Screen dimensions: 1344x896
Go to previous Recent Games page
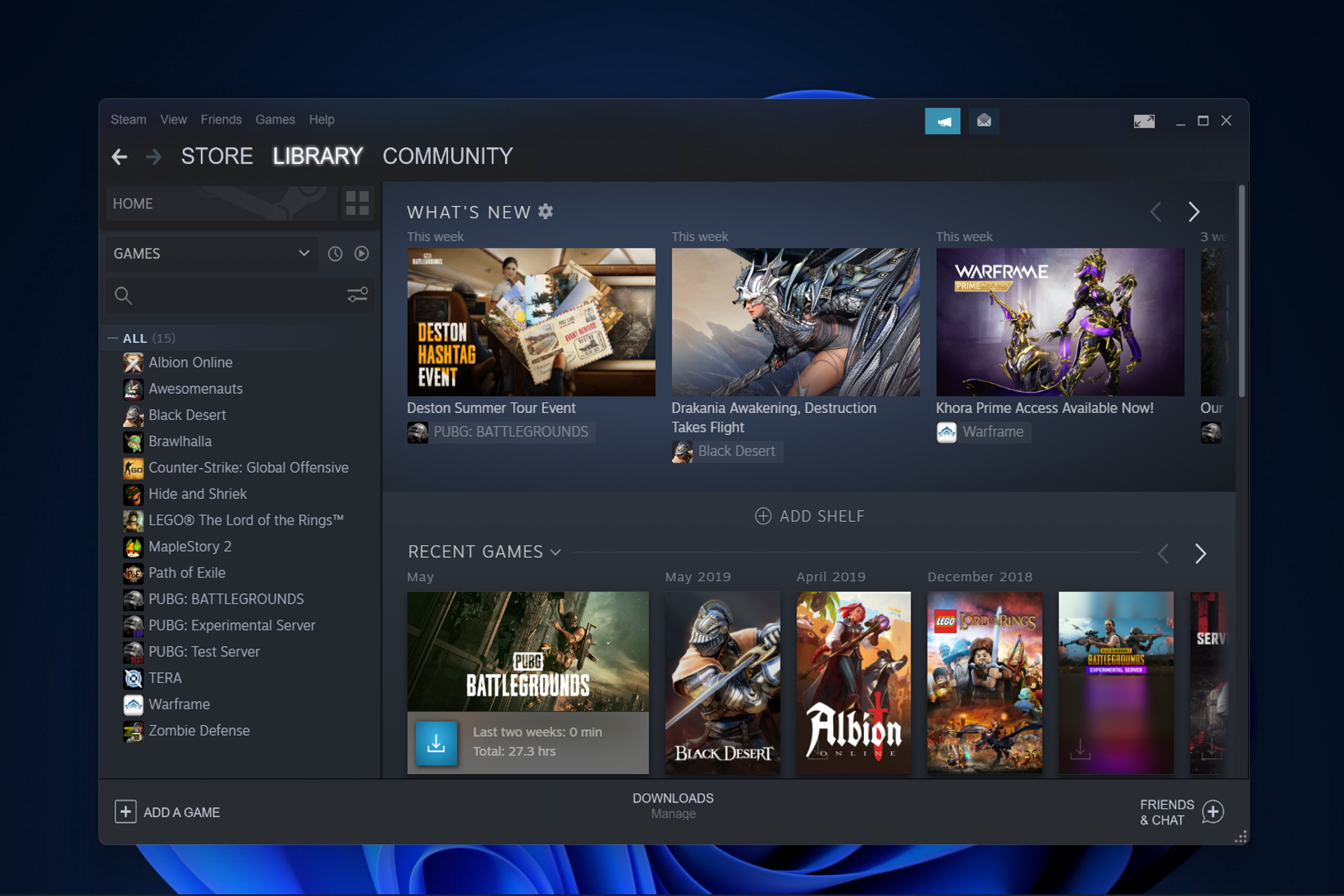[1163, 554]
